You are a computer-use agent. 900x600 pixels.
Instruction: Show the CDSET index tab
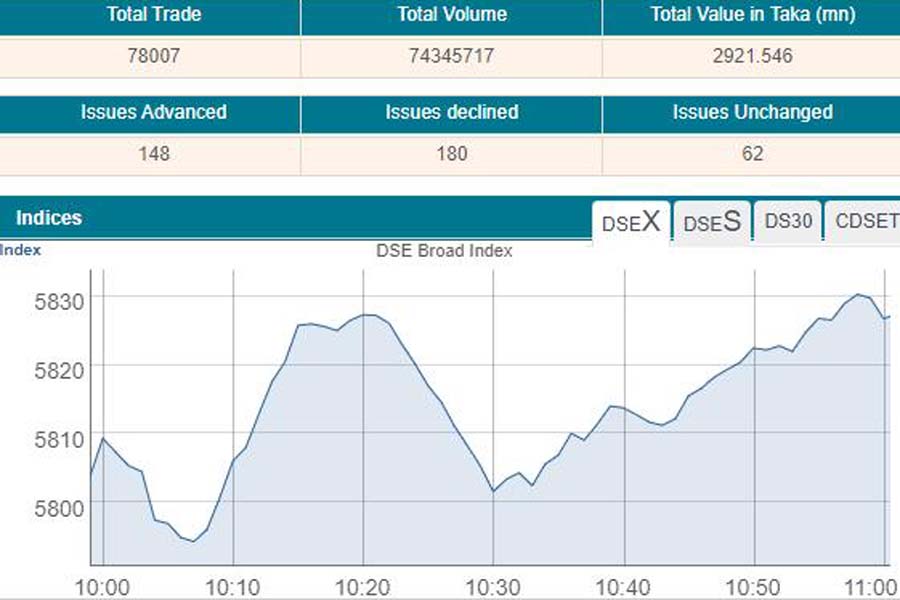click(865, 222)
